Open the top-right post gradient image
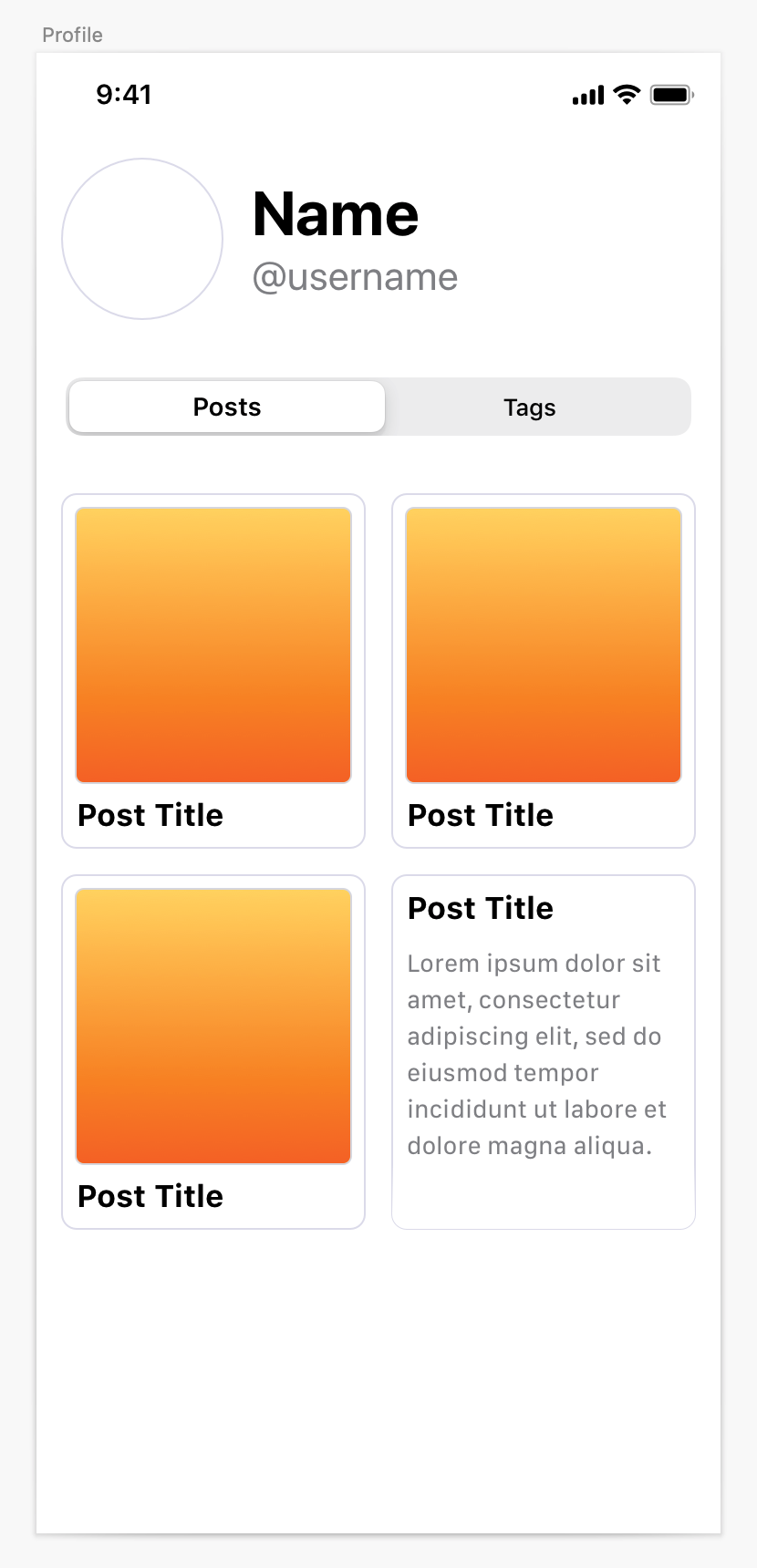The height and width of the screenshot is (1568, 757). coord(544,645)
